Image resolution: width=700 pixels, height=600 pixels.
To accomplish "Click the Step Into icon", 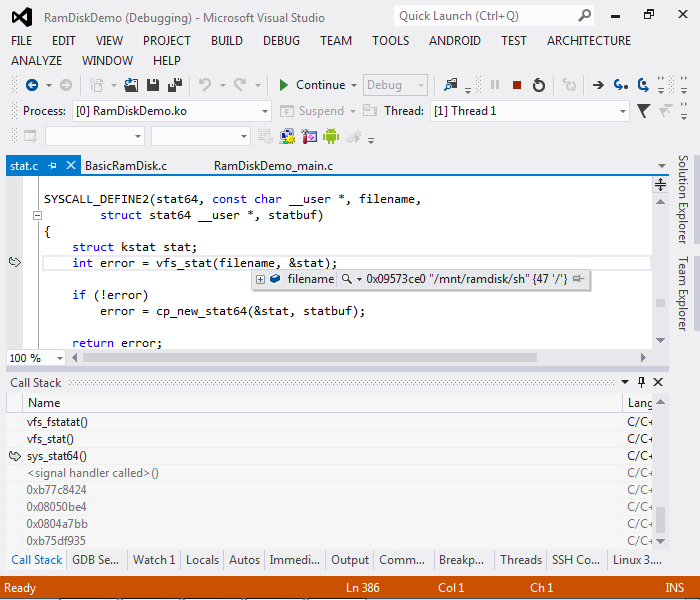I will tap(621, 85).
